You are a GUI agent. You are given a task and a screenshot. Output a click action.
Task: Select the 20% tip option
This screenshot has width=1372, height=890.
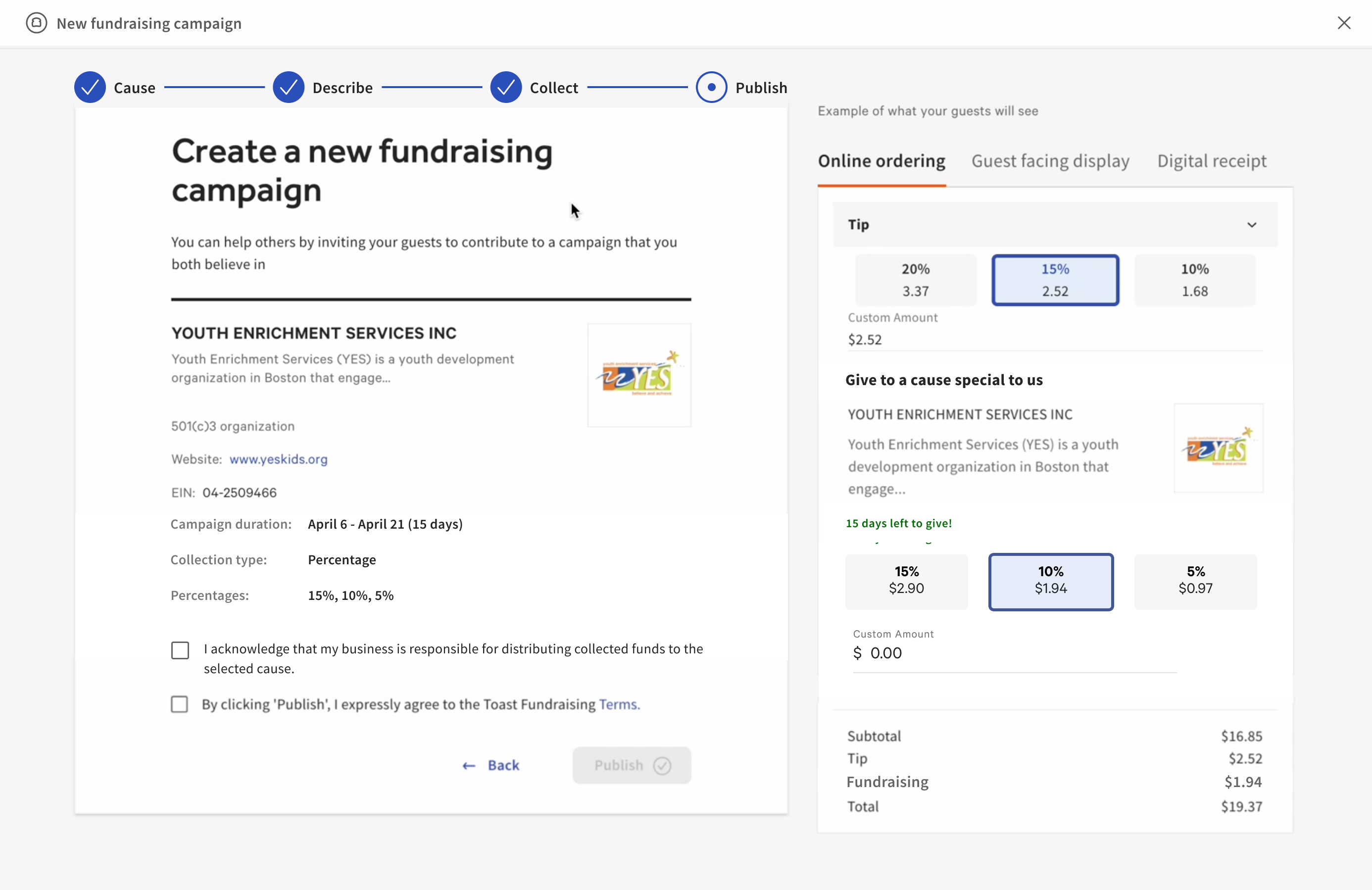click(916, 280)
